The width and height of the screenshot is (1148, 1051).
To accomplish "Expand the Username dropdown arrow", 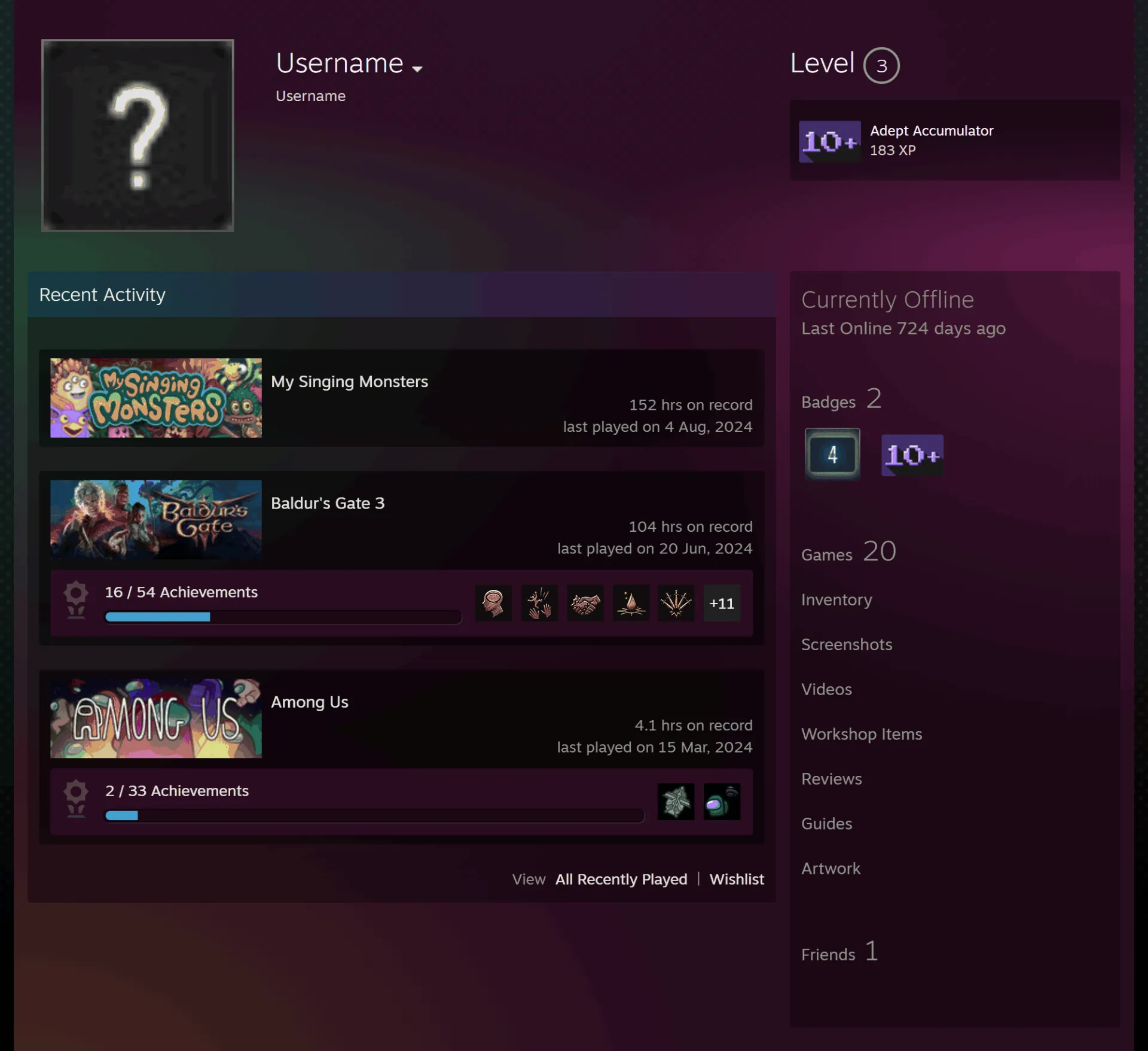I will click(417, 69).
